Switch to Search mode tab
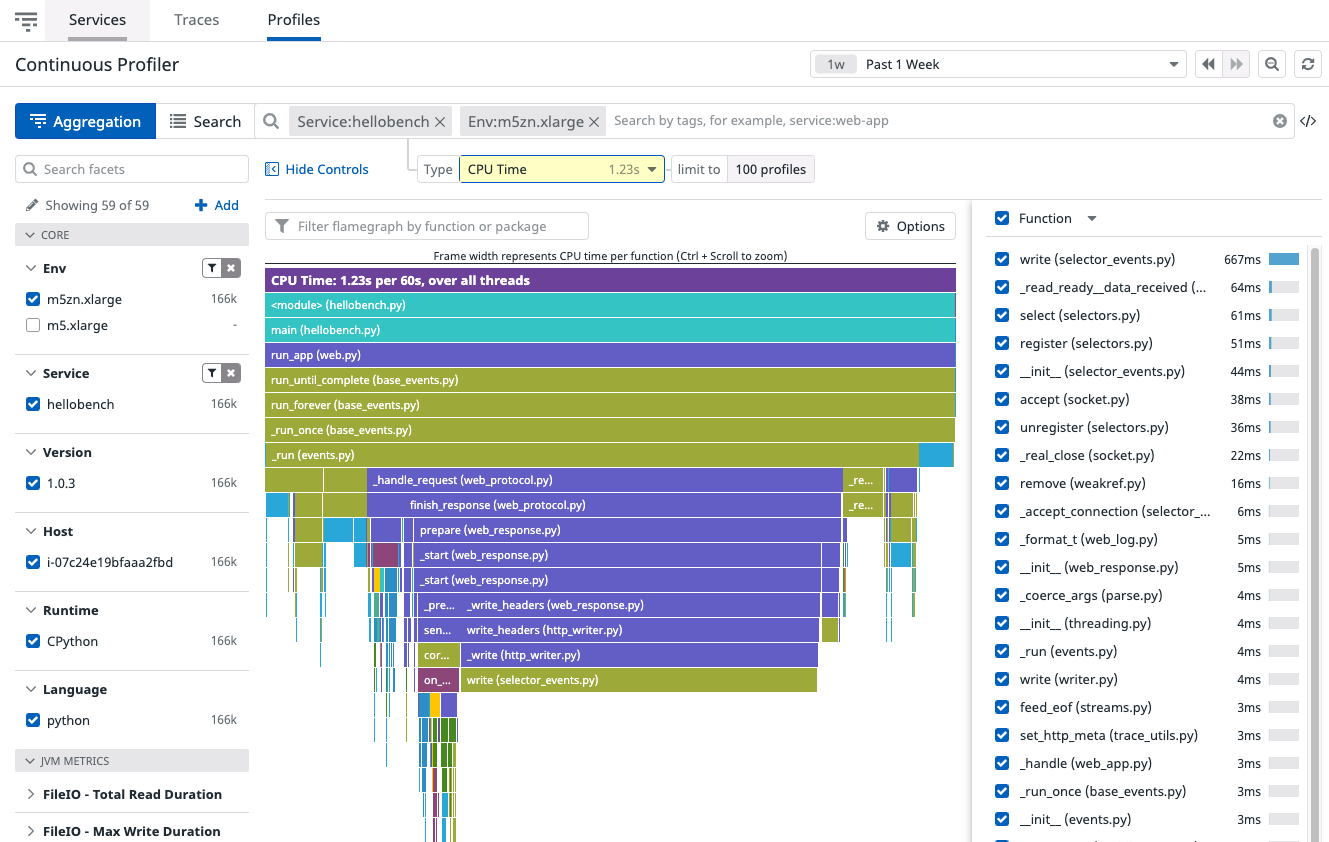Image resolution: width=1329 pixels, height=842 pixels. pyautogui.click(x=205, y=120)
